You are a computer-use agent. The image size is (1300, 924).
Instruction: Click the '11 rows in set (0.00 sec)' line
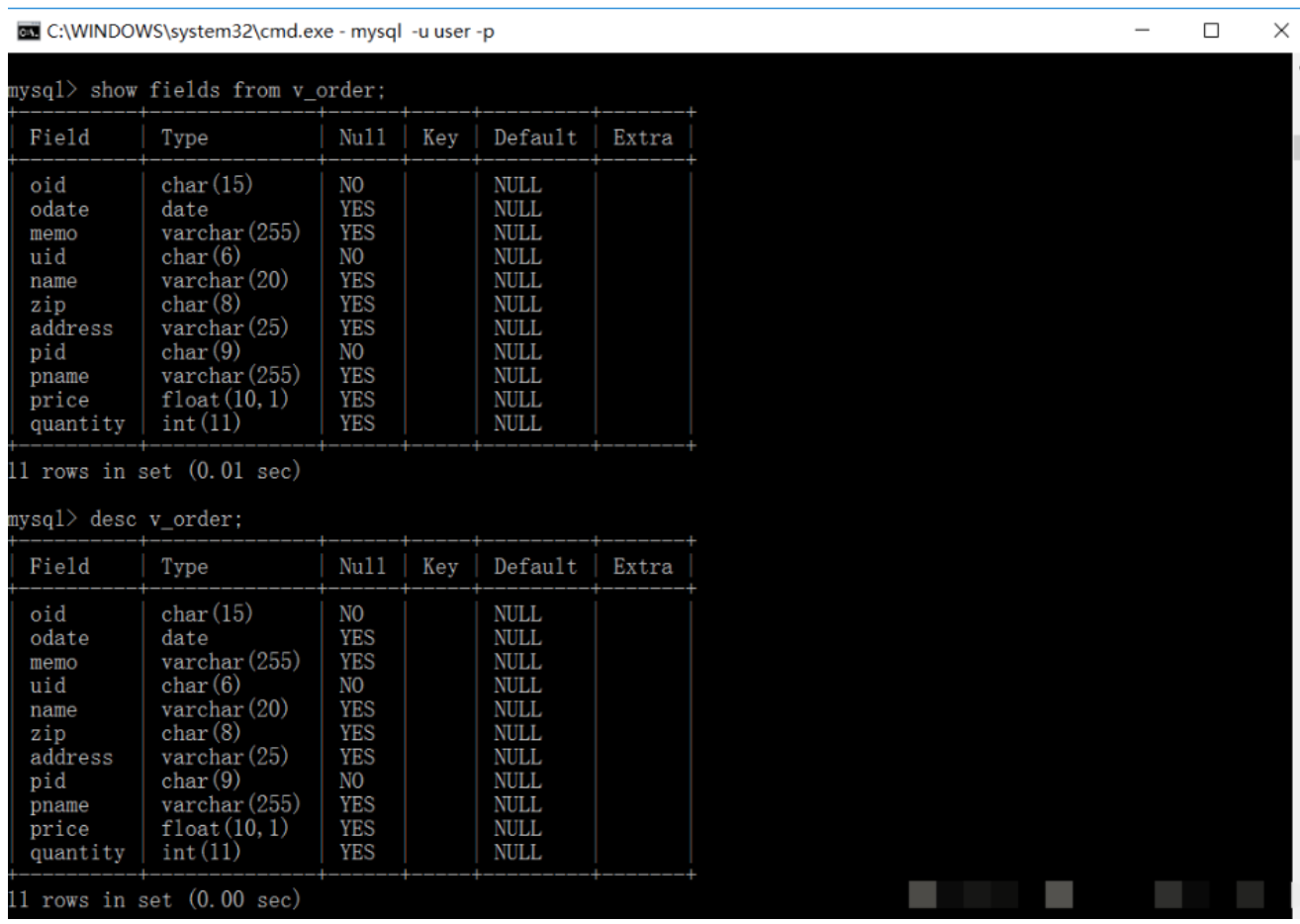[153, 900]
